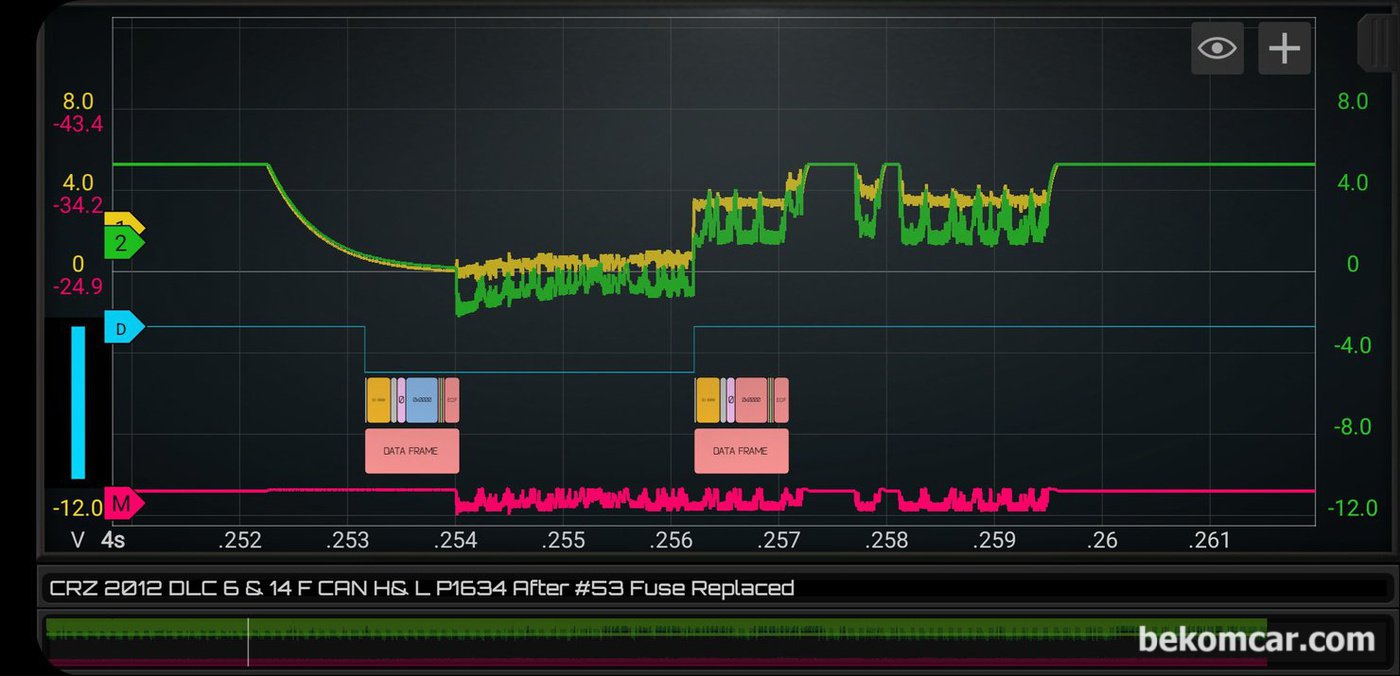Image resolution: width=1400 pixels, height=676 pixels.
Task: Select the pink M math channel marker
Action: pos(122,505)
